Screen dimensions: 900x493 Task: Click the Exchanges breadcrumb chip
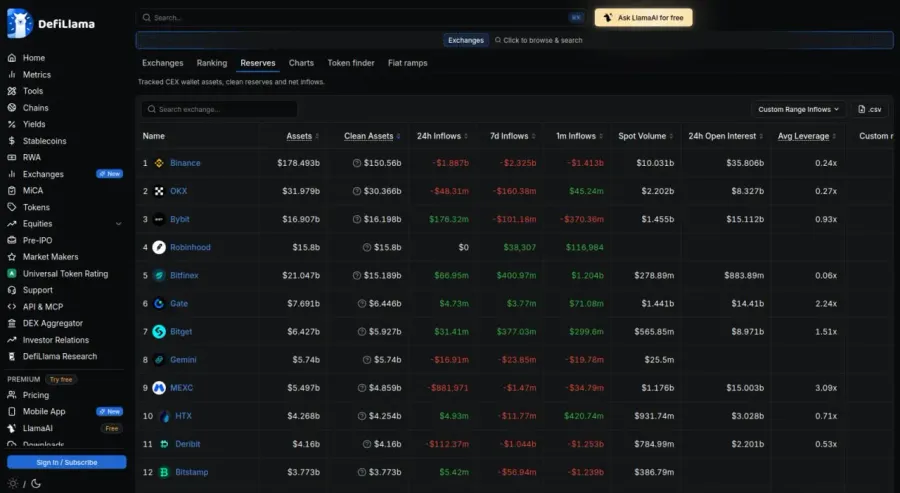coord(465,40)
